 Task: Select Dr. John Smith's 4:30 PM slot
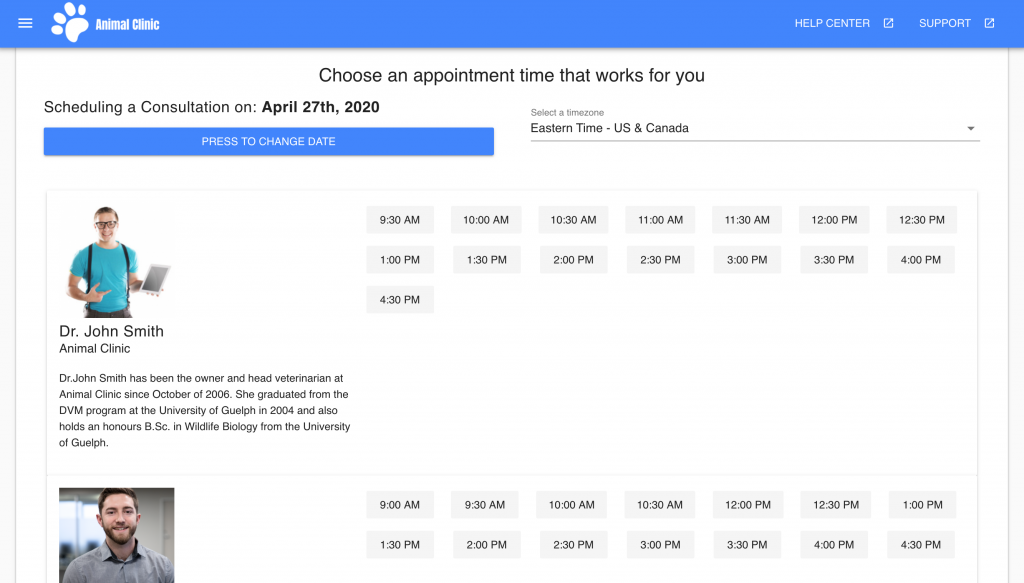[x=400, y=300]
